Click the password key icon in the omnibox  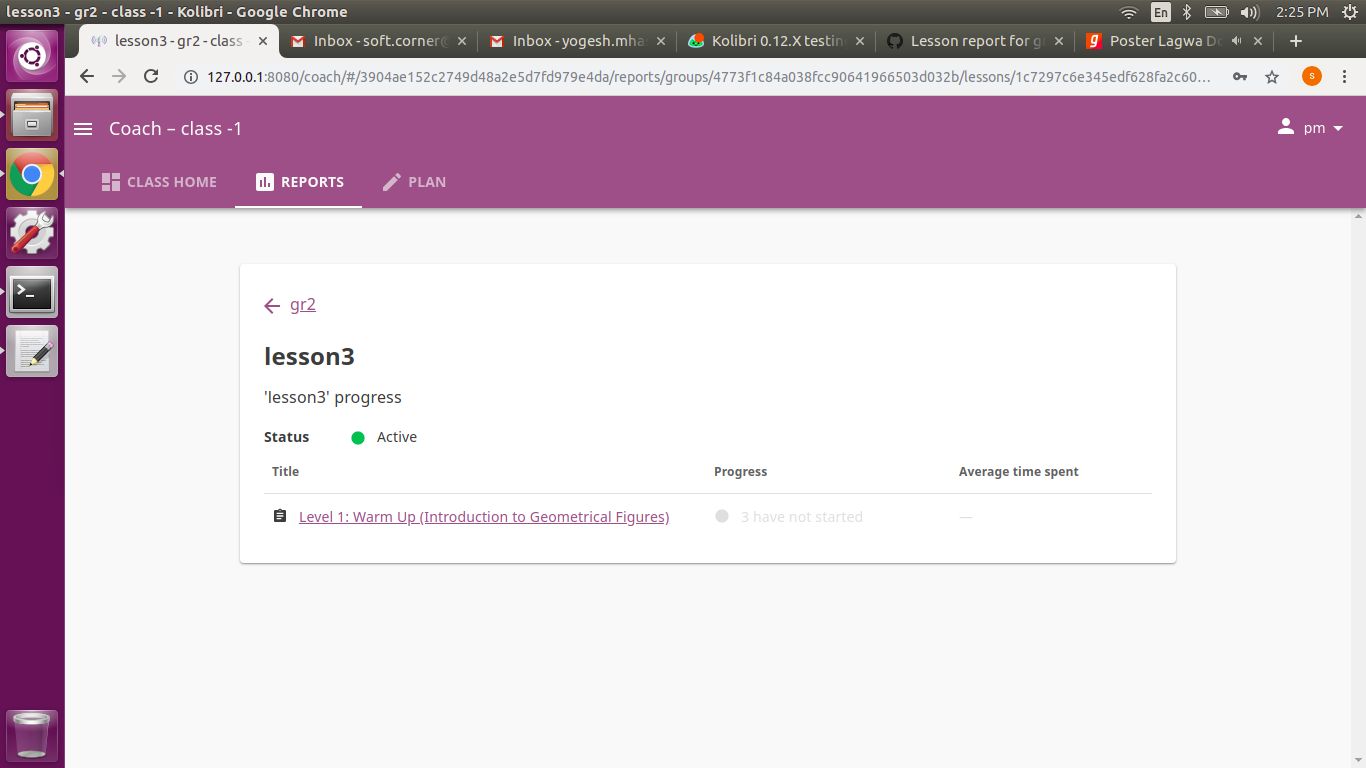click(1239, 76)
